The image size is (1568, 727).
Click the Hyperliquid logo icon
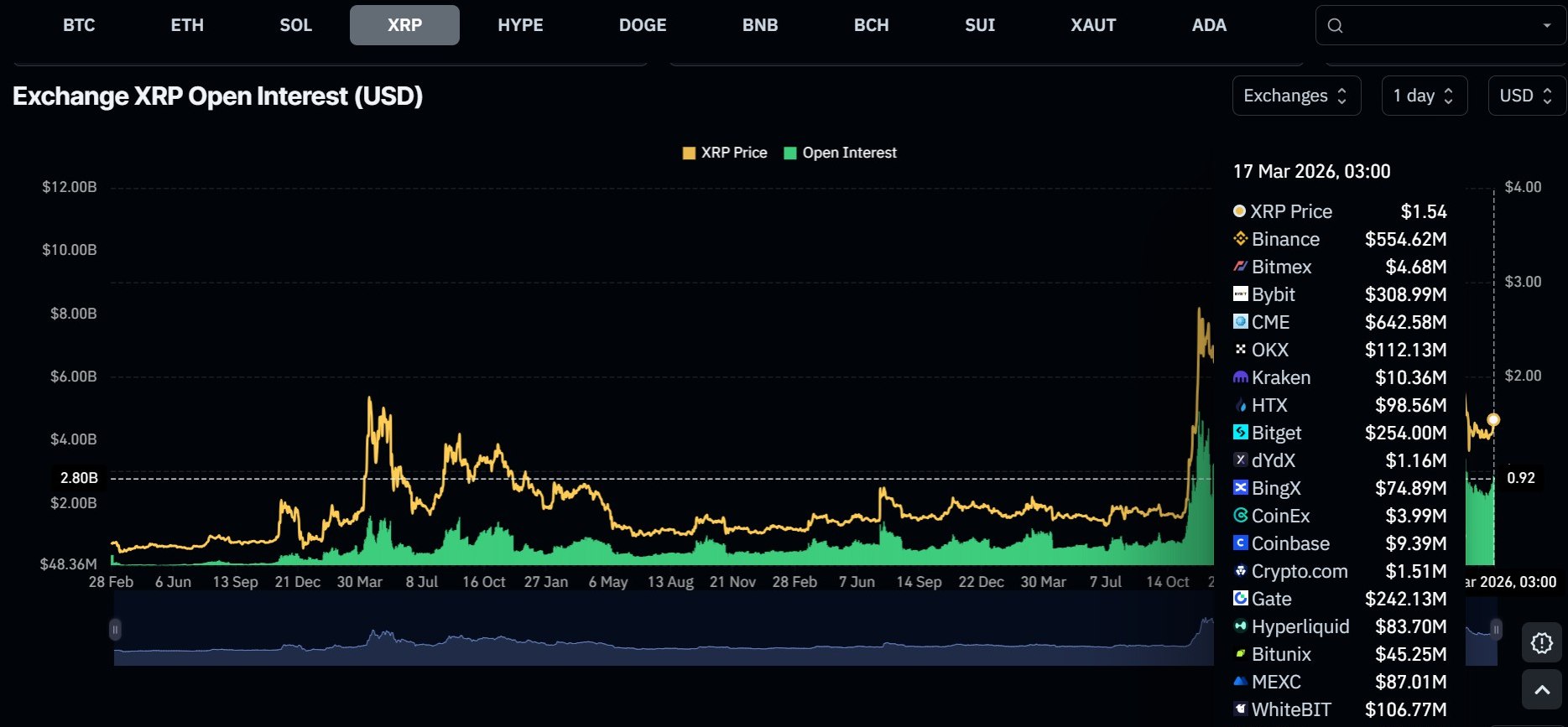(1240, 626)
